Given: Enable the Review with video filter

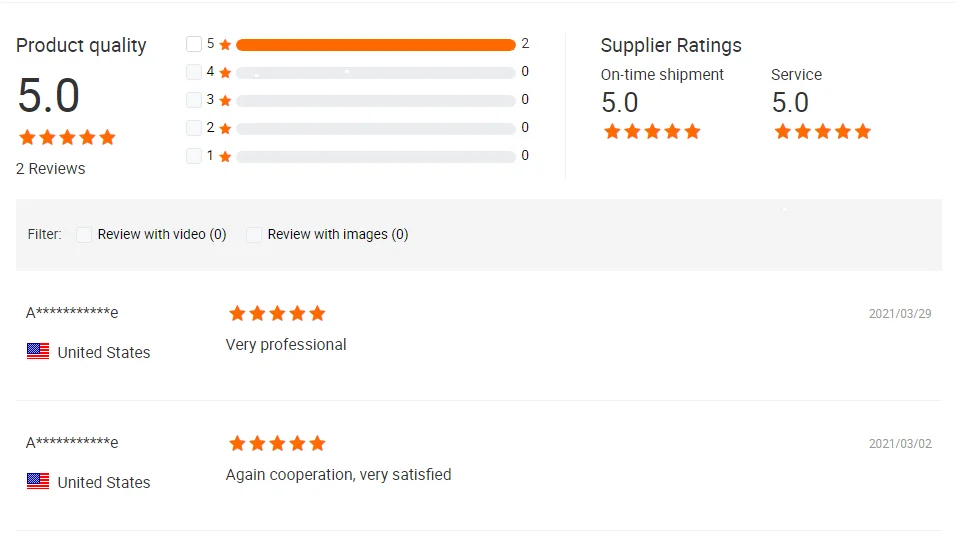Looking at the screenshot, I should [85, 234].
